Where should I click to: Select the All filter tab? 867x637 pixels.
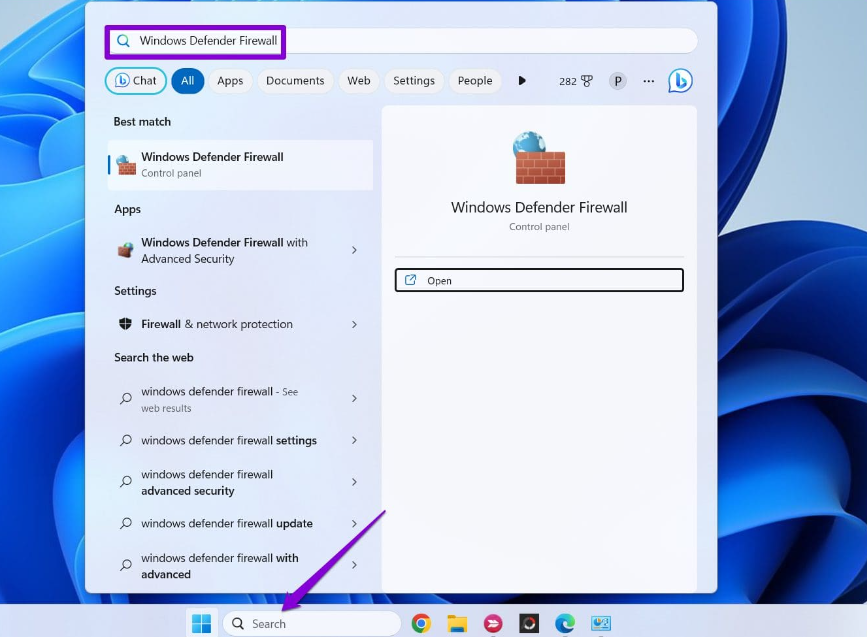click(x=187, y=81)
